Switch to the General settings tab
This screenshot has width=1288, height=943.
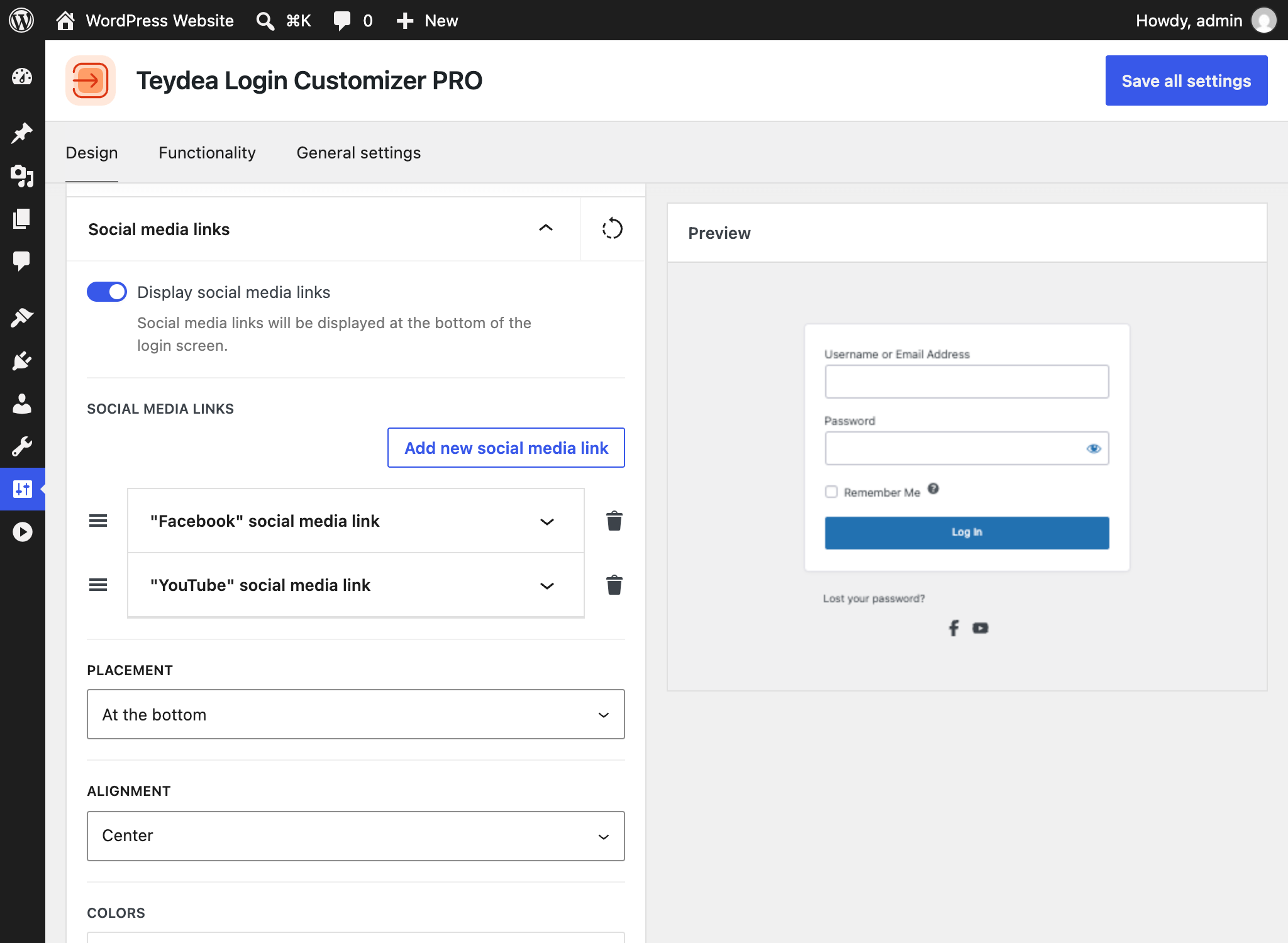click(x=358, y=153)
